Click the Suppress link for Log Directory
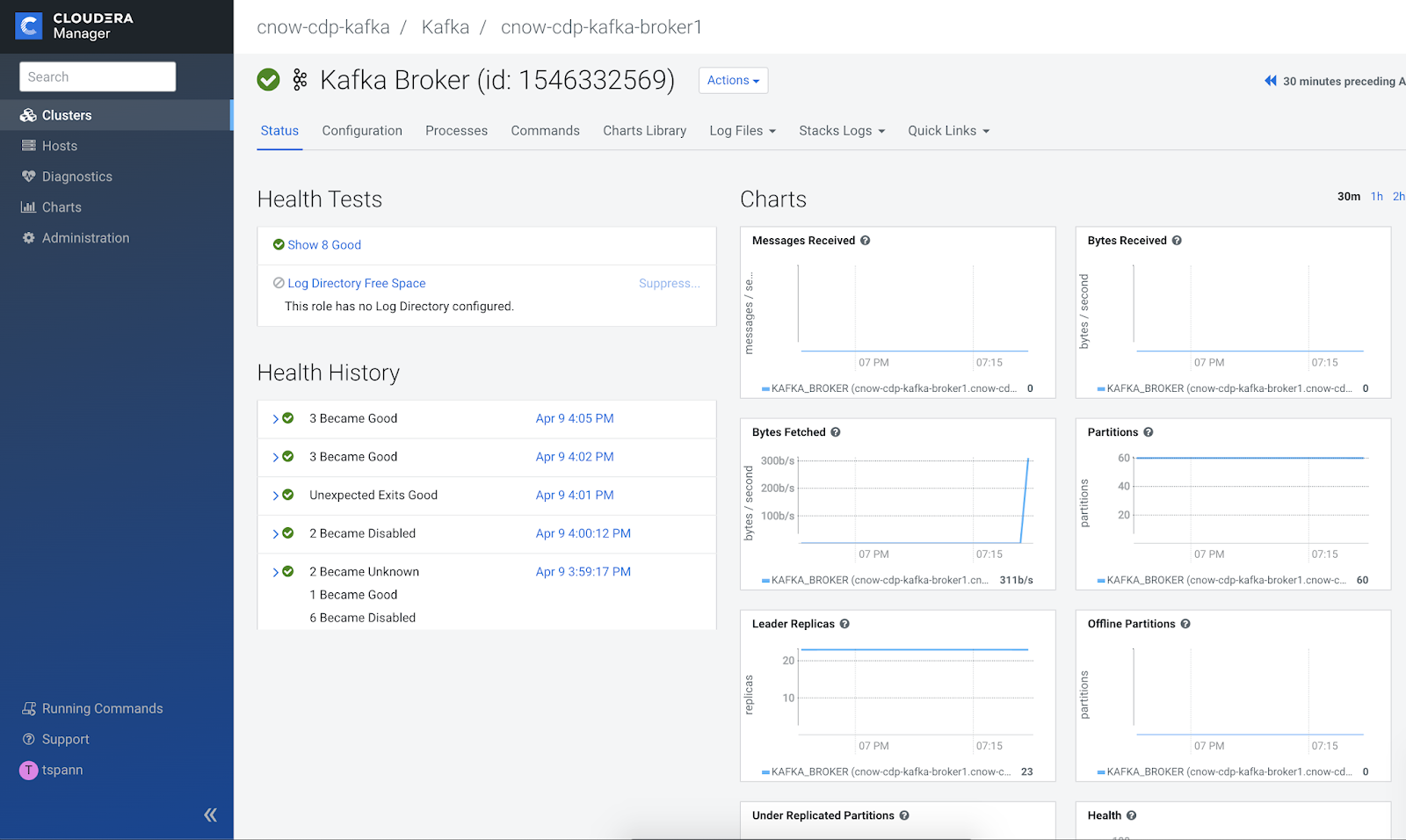1406x840 pixels. tap(670, 284)
